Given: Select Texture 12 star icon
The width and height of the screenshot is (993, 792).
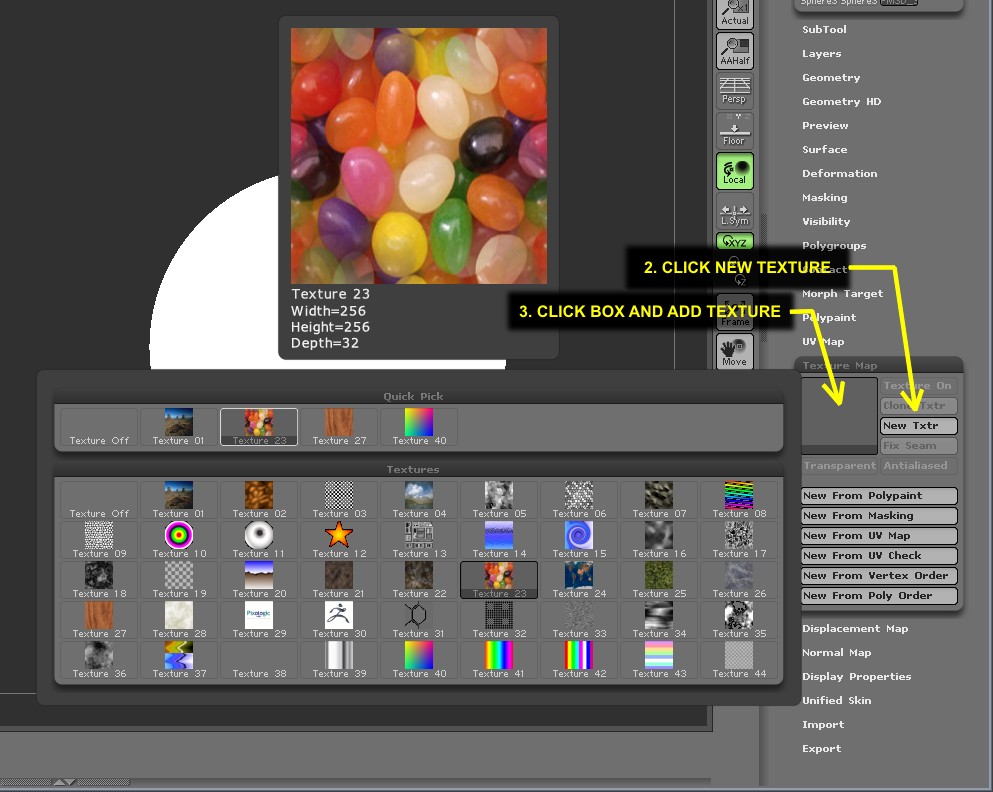Looking at the screenshot, I should pyautogui.click(x=339, y=539).
